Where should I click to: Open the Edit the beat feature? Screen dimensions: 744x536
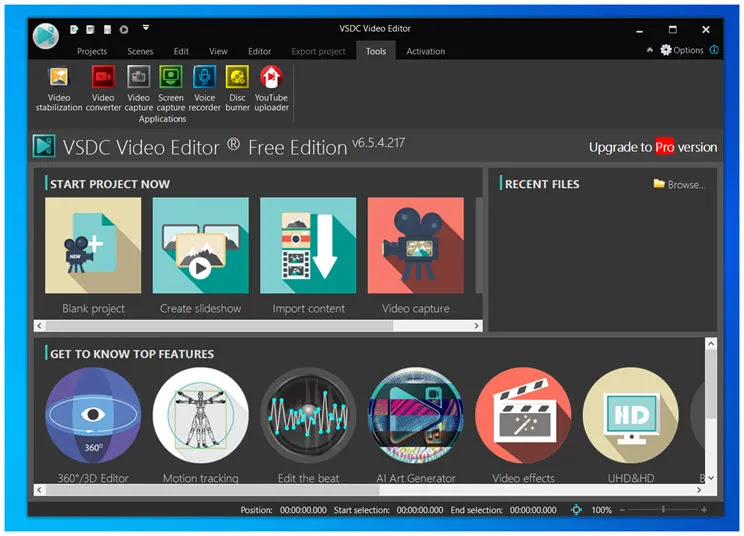pyautogui.click(x=308, y=425)
